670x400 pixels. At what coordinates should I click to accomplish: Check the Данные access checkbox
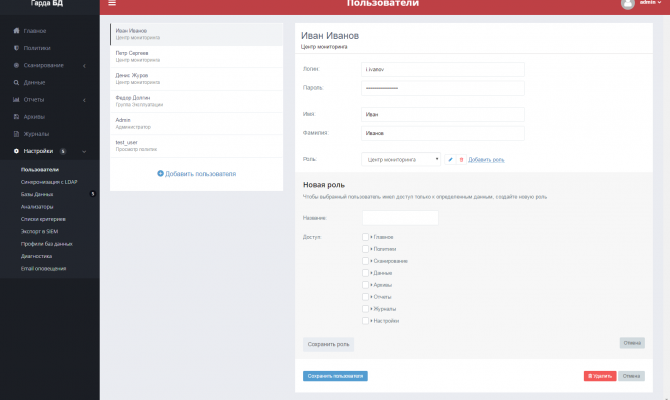click(365, 273)
